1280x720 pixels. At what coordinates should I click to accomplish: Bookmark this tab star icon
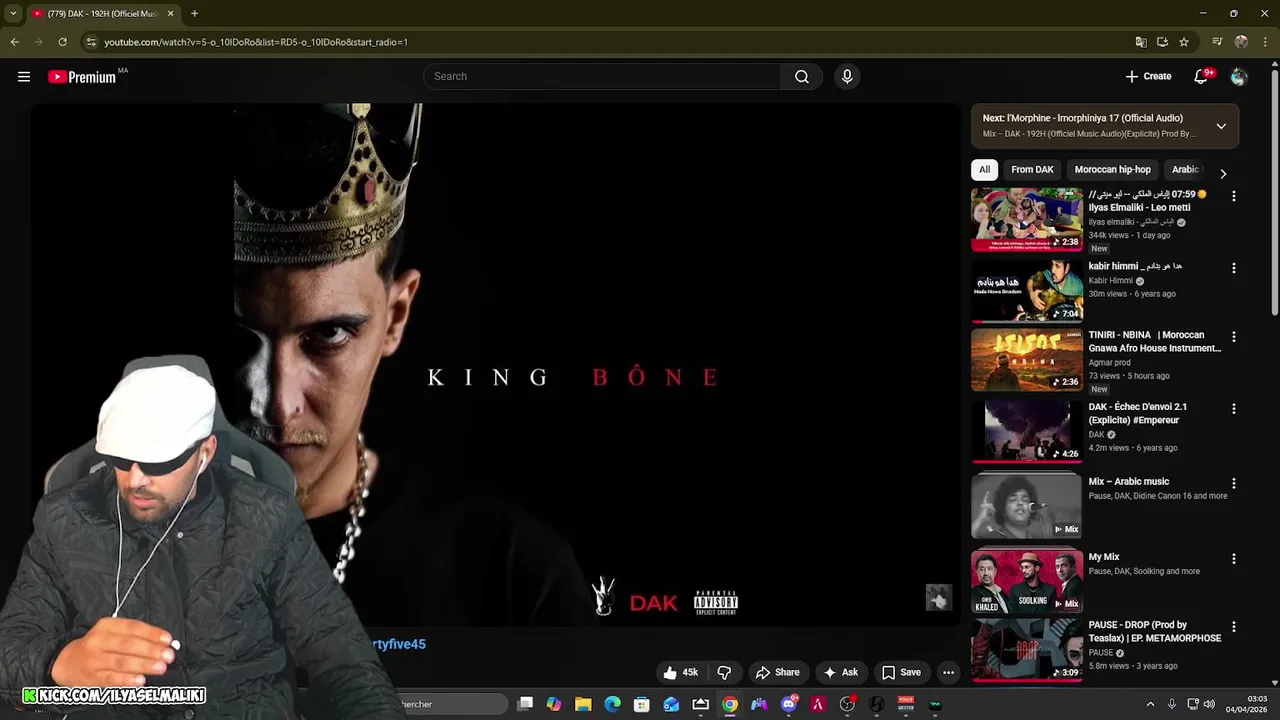point(1184,42)
